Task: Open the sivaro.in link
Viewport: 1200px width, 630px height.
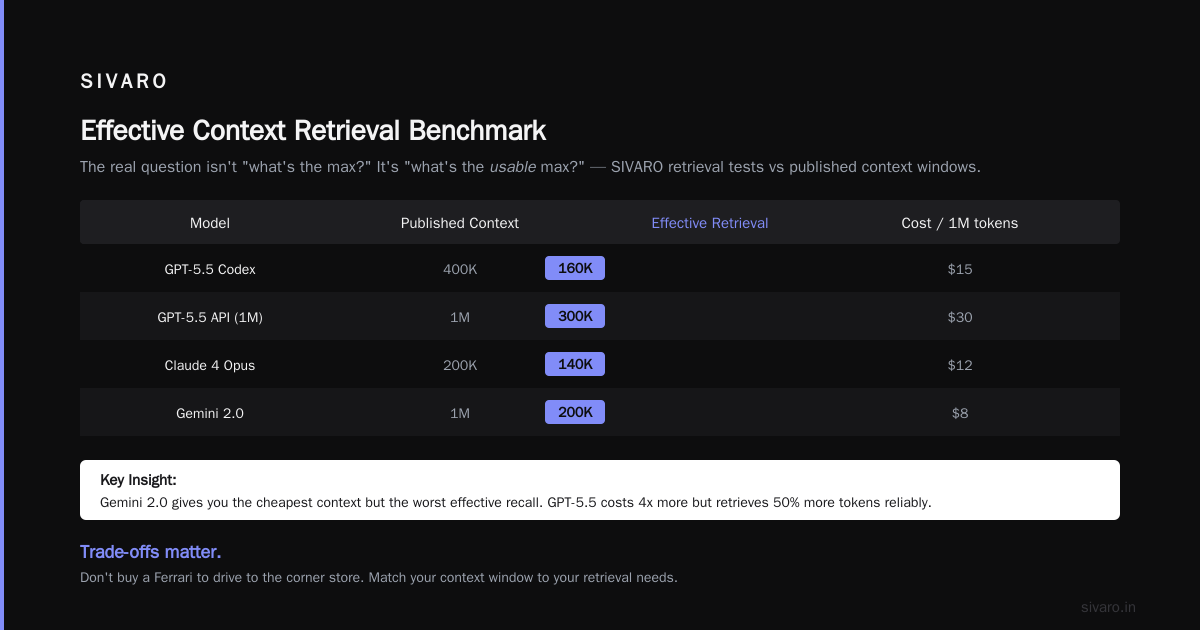Action: [x=1109, y=607]
